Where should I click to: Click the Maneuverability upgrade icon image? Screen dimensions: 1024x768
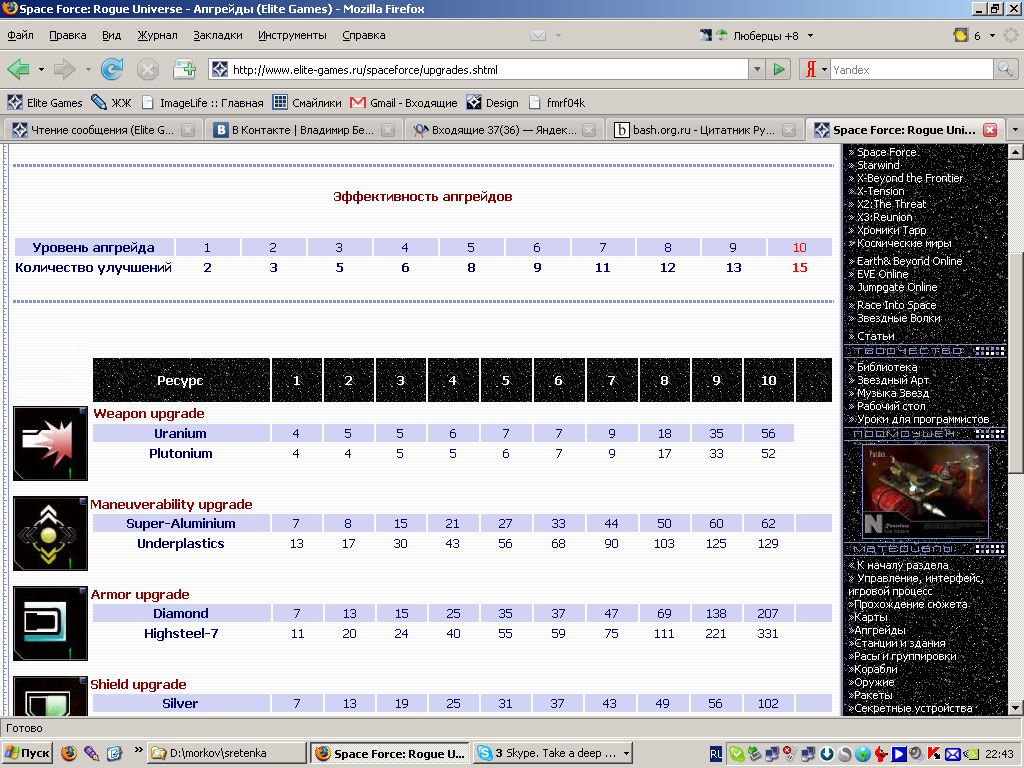tap(50, 533)
